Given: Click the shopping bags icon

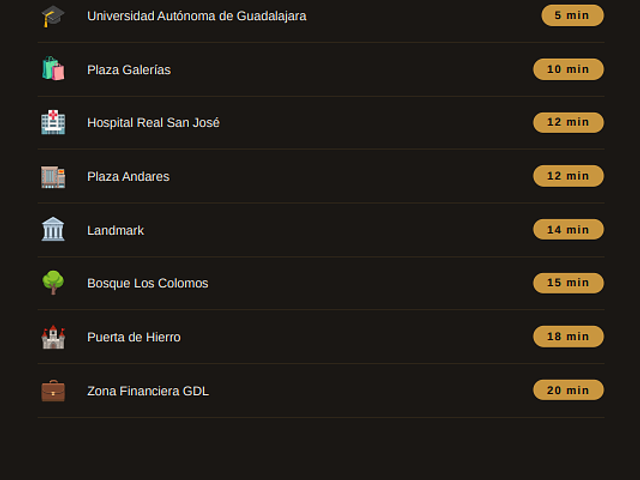Looking at the screenshot, I should pyautogui.click(x=53, y=69).
